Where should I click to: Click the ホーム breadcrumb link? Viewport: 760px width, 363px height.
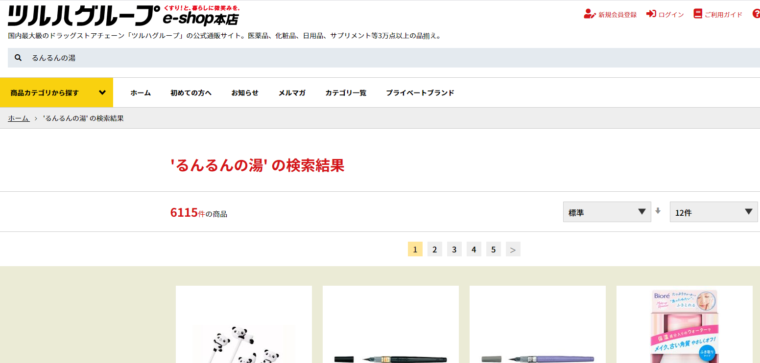[18, 118]
